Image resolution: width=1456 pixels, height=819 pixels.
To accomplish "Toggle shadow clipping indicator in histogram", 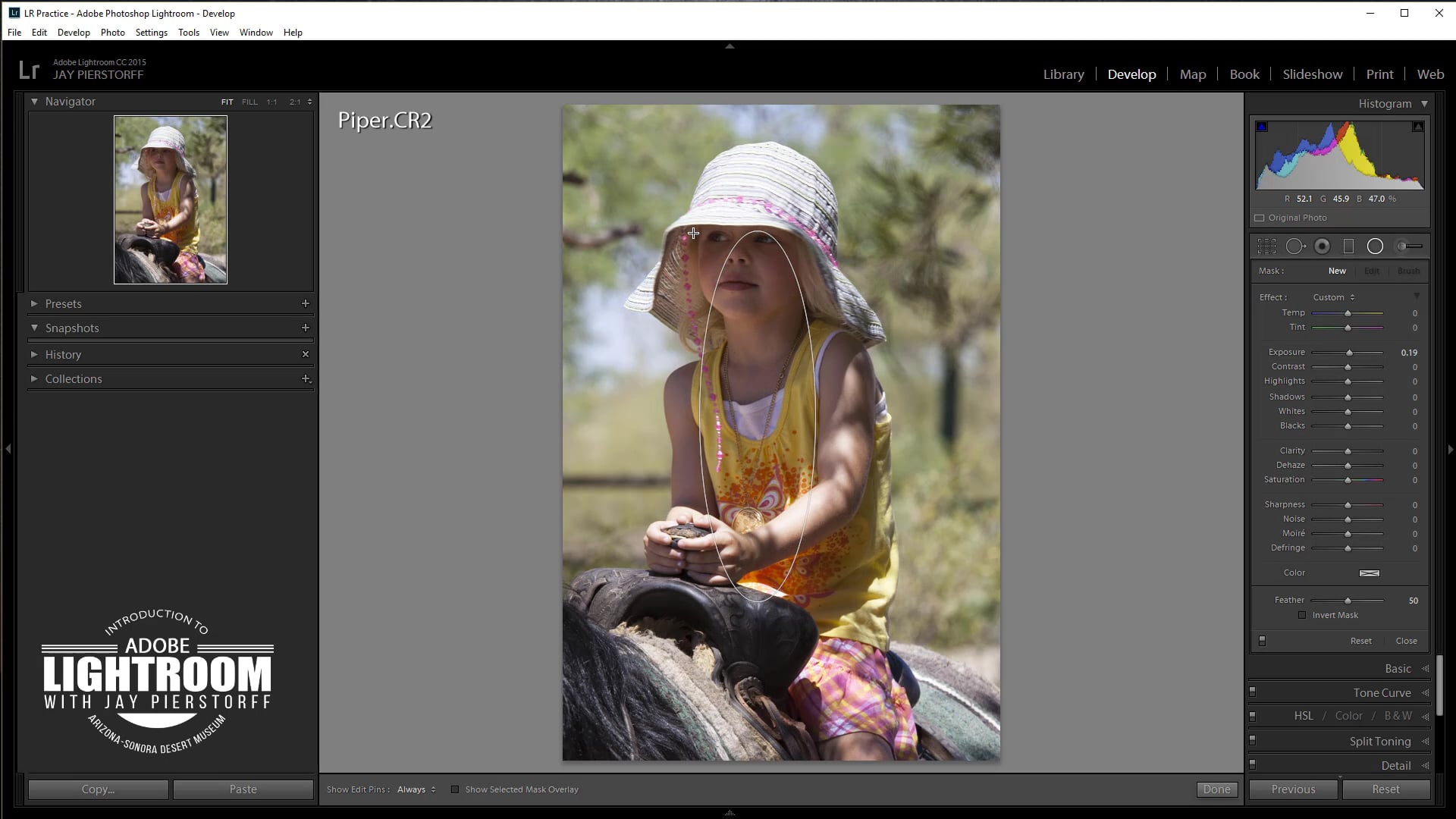I will (x=1262, y=127).
